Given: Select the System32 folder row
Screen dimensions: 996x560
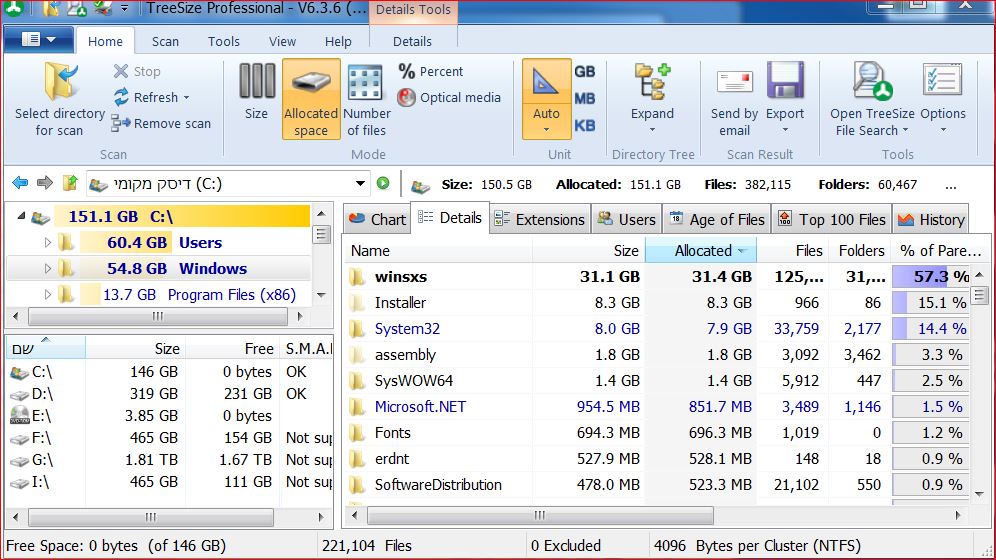Looking at the screenshot, I should click(x=656, y=329).
